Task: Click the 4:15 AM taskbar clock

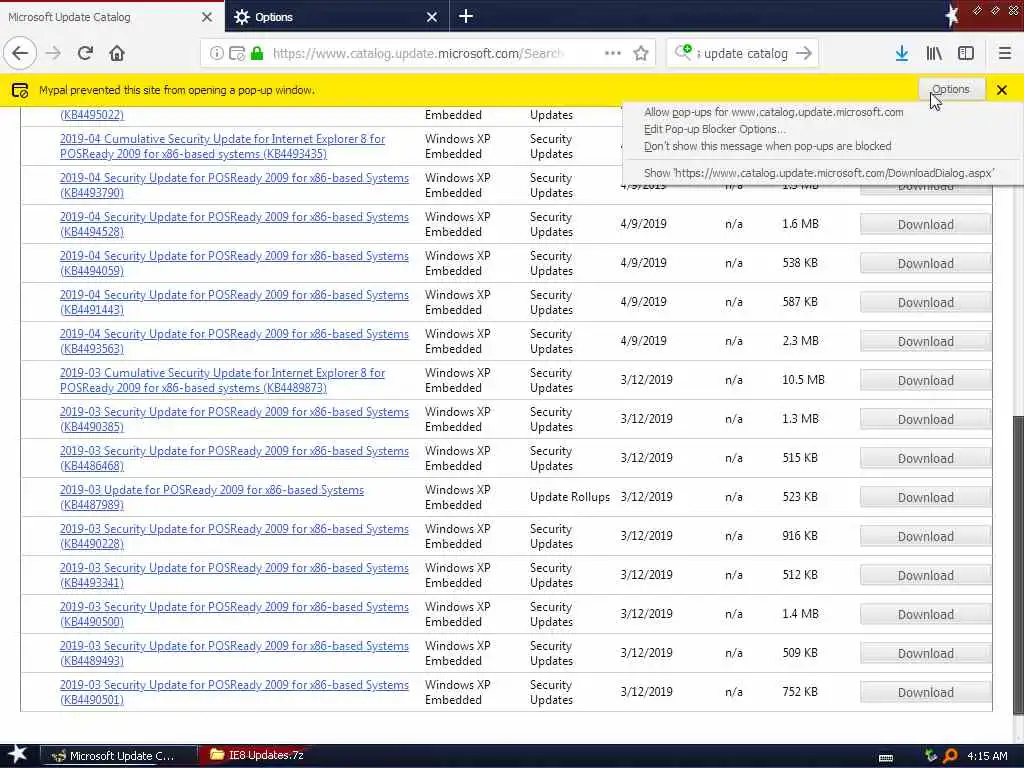Action: pyautogui.click(x=987, y=756)
